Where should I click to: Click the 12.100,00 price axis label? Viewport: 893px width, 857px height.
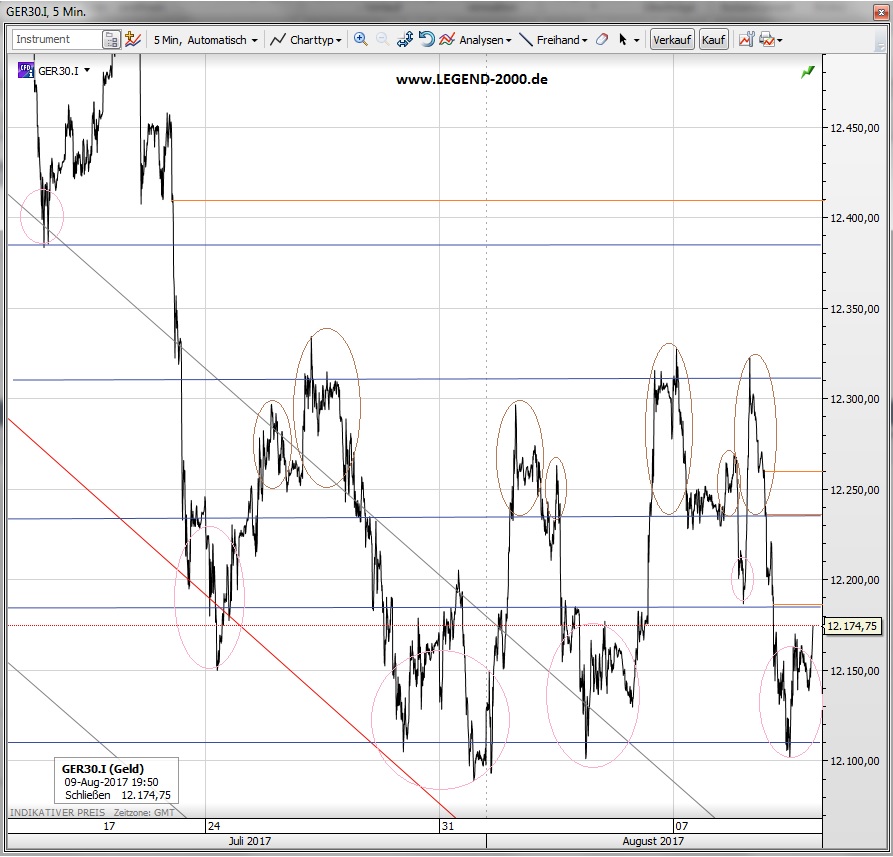pos(854,761)
